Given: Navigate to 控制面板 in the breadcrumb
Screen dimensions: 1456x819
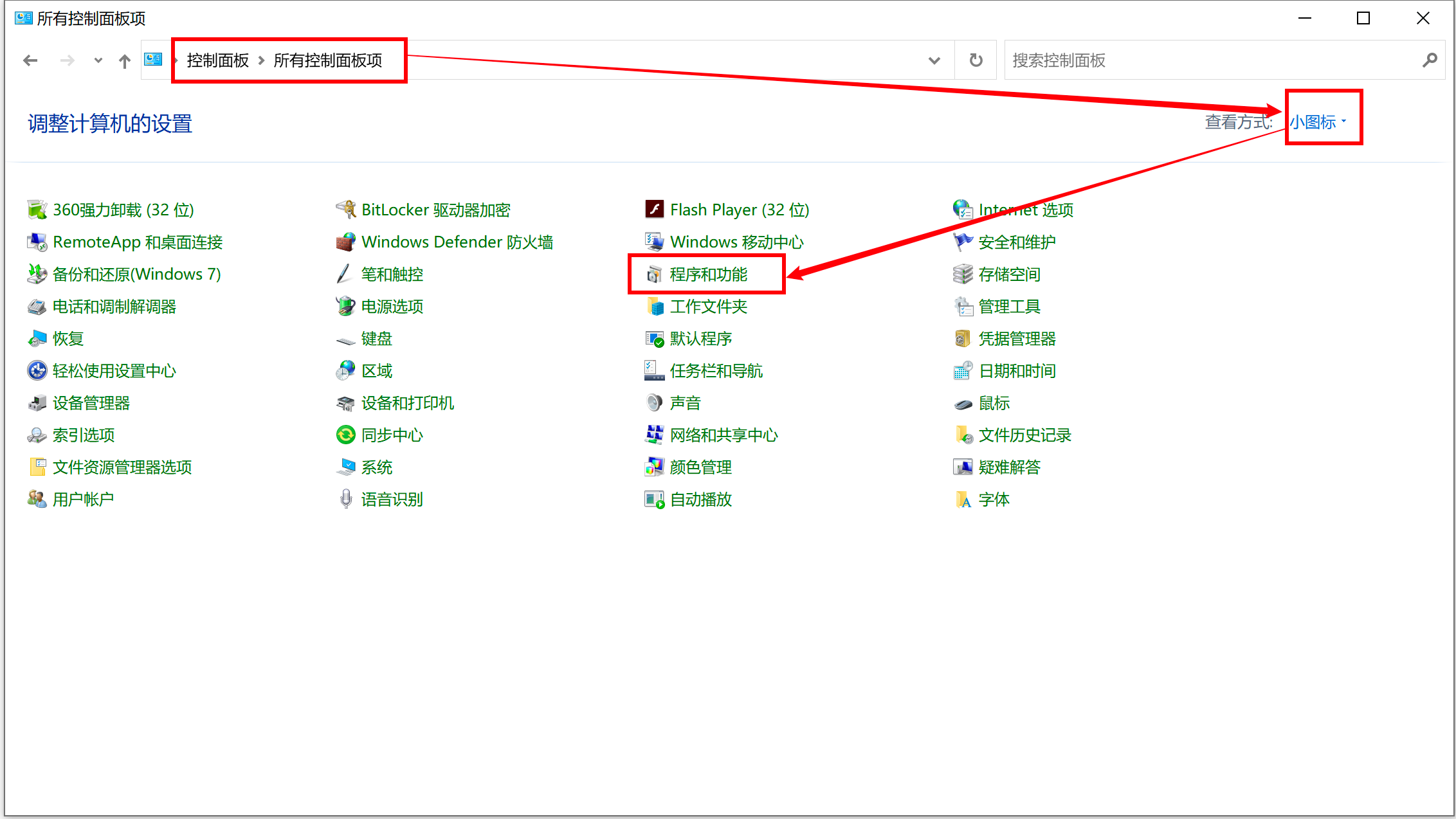Looking at the screenshot, I should click(217, 60).
